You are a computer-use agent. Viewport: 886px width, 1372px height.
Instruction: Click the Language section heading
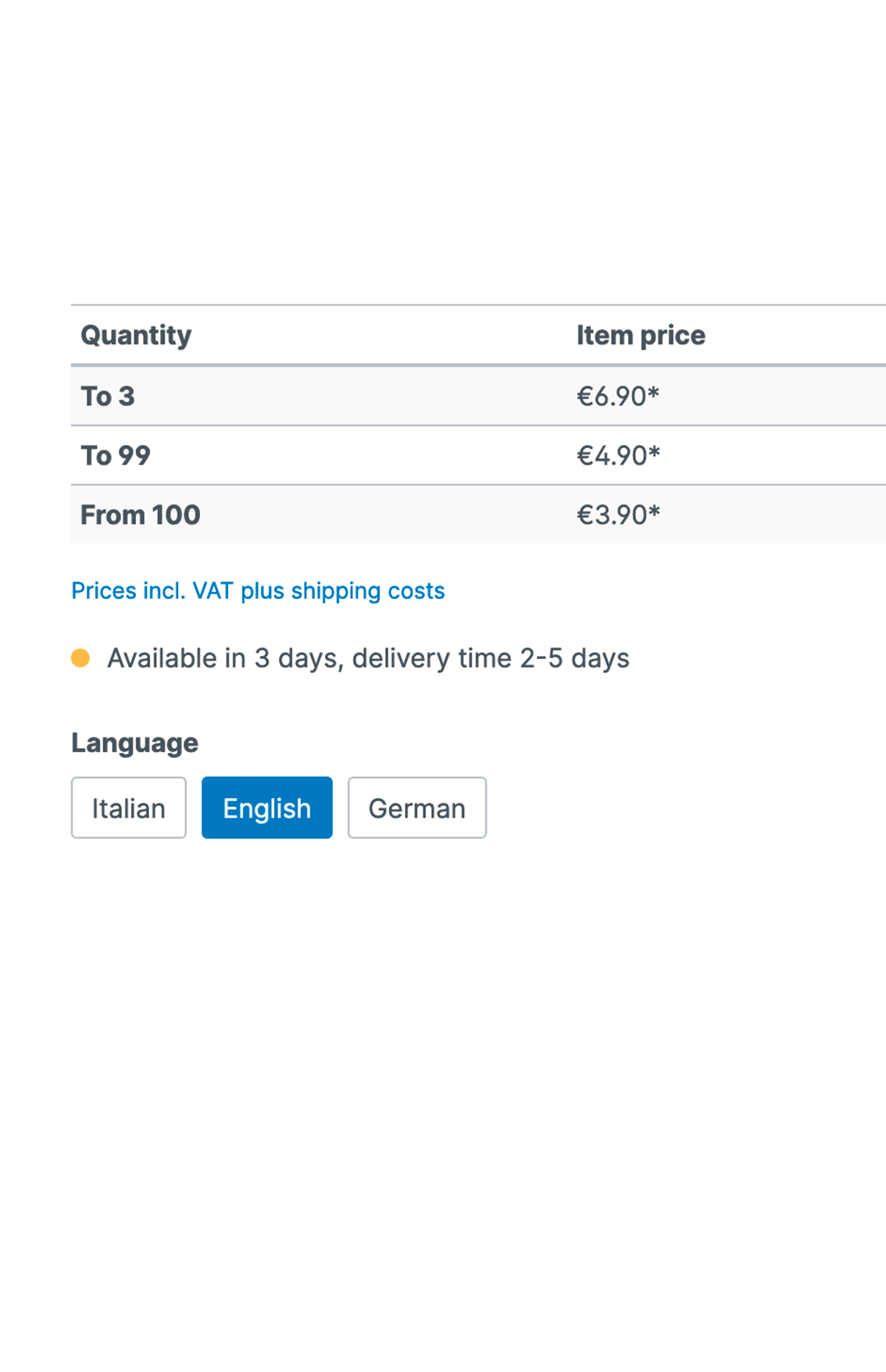(134, 742)
